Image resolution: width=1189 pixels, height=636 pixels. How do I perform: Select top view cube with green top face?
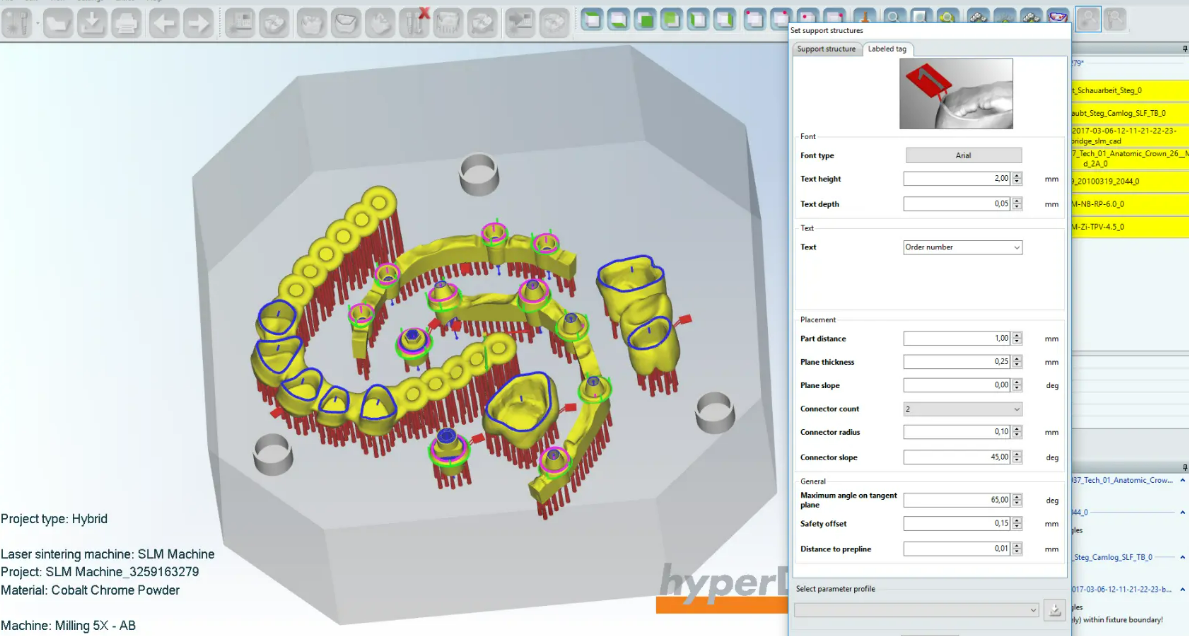tap(591, 20)
